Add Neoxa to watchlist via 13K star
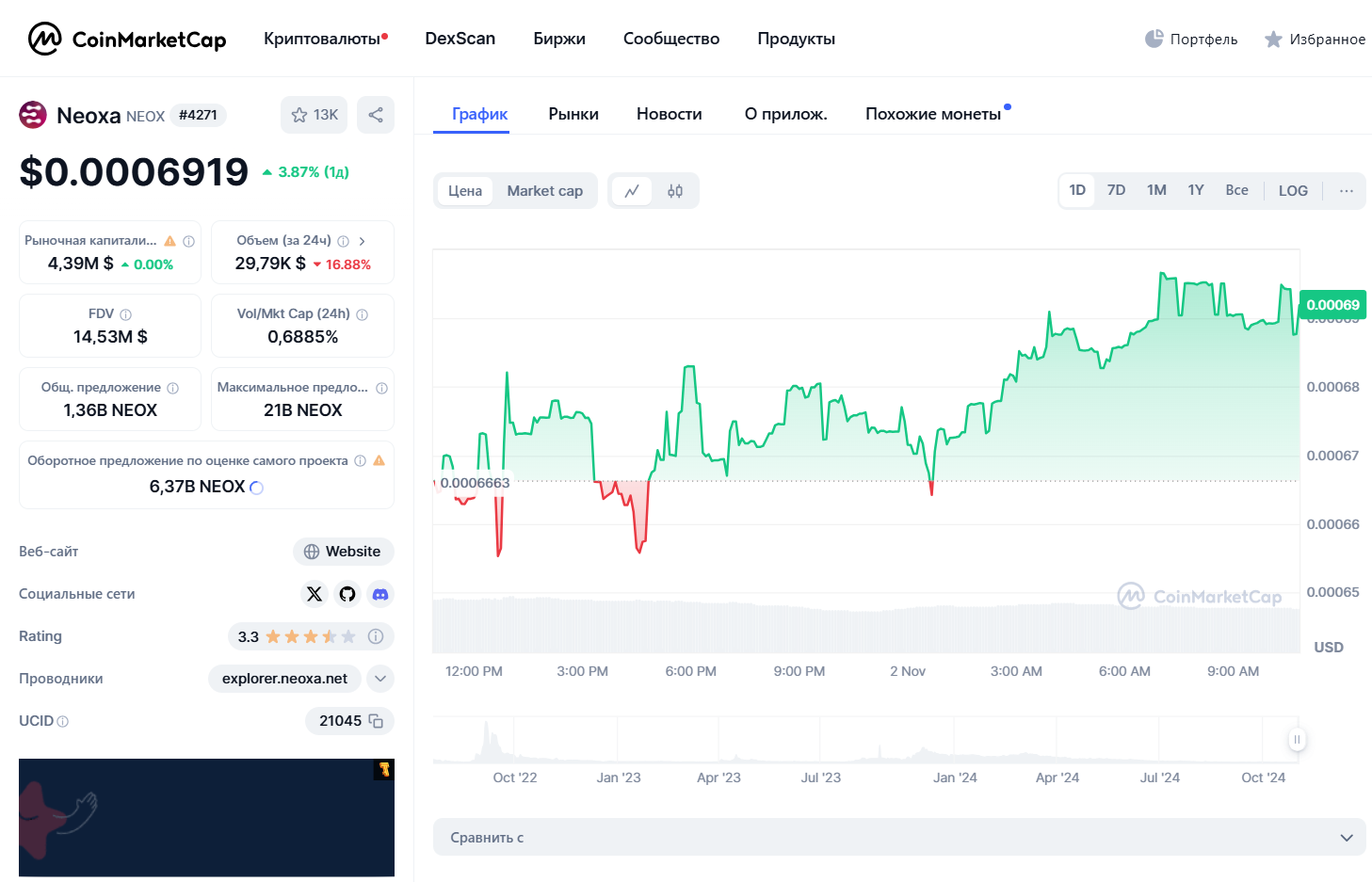 point(315,115)
